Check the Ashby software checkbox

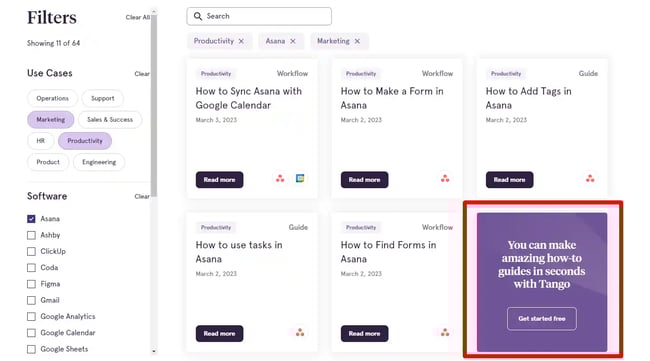tap(31, 235)
